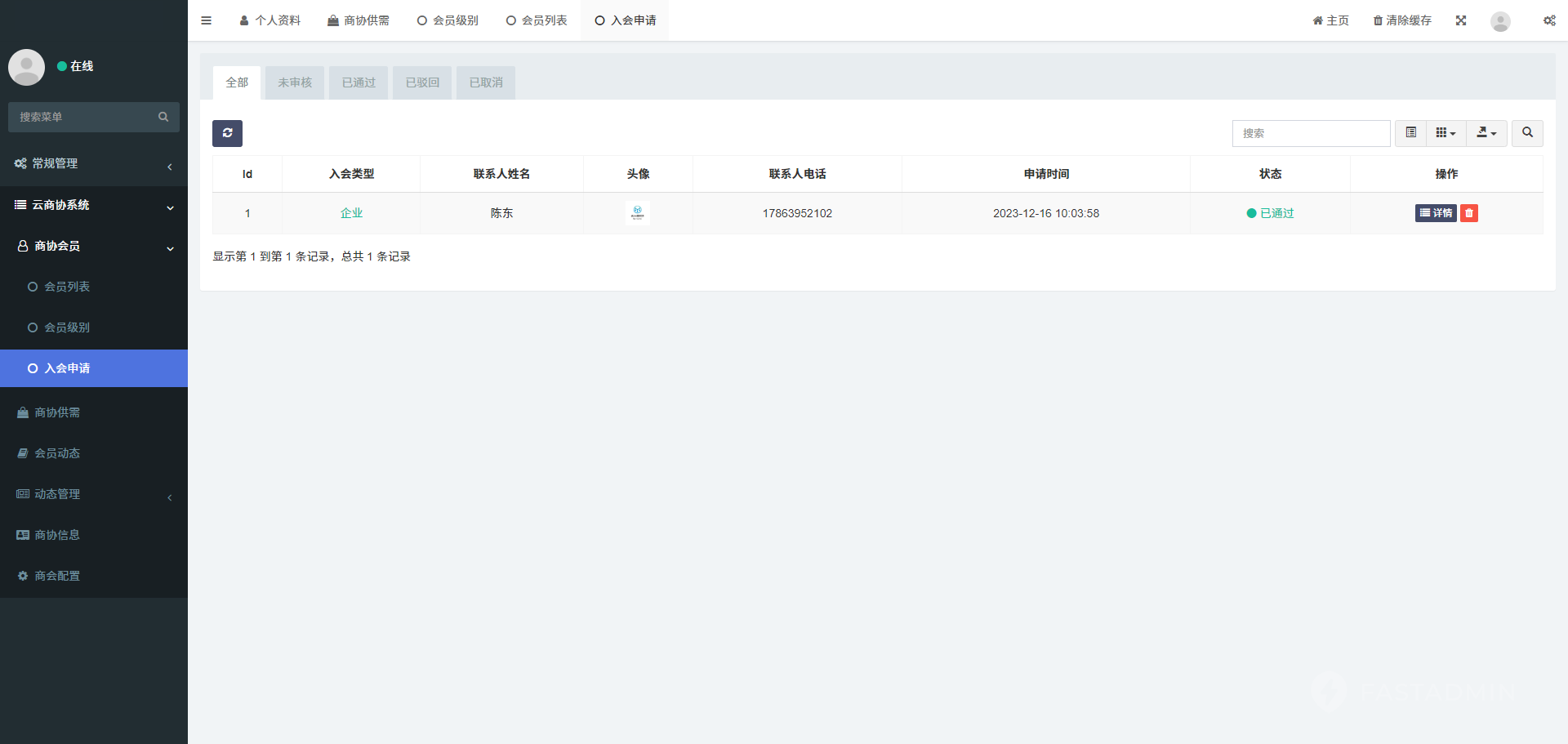Expand the 常规管理 sidebar menu
Image resolution: width=1568 pixels, height=744 pixels.
point(94,163)
